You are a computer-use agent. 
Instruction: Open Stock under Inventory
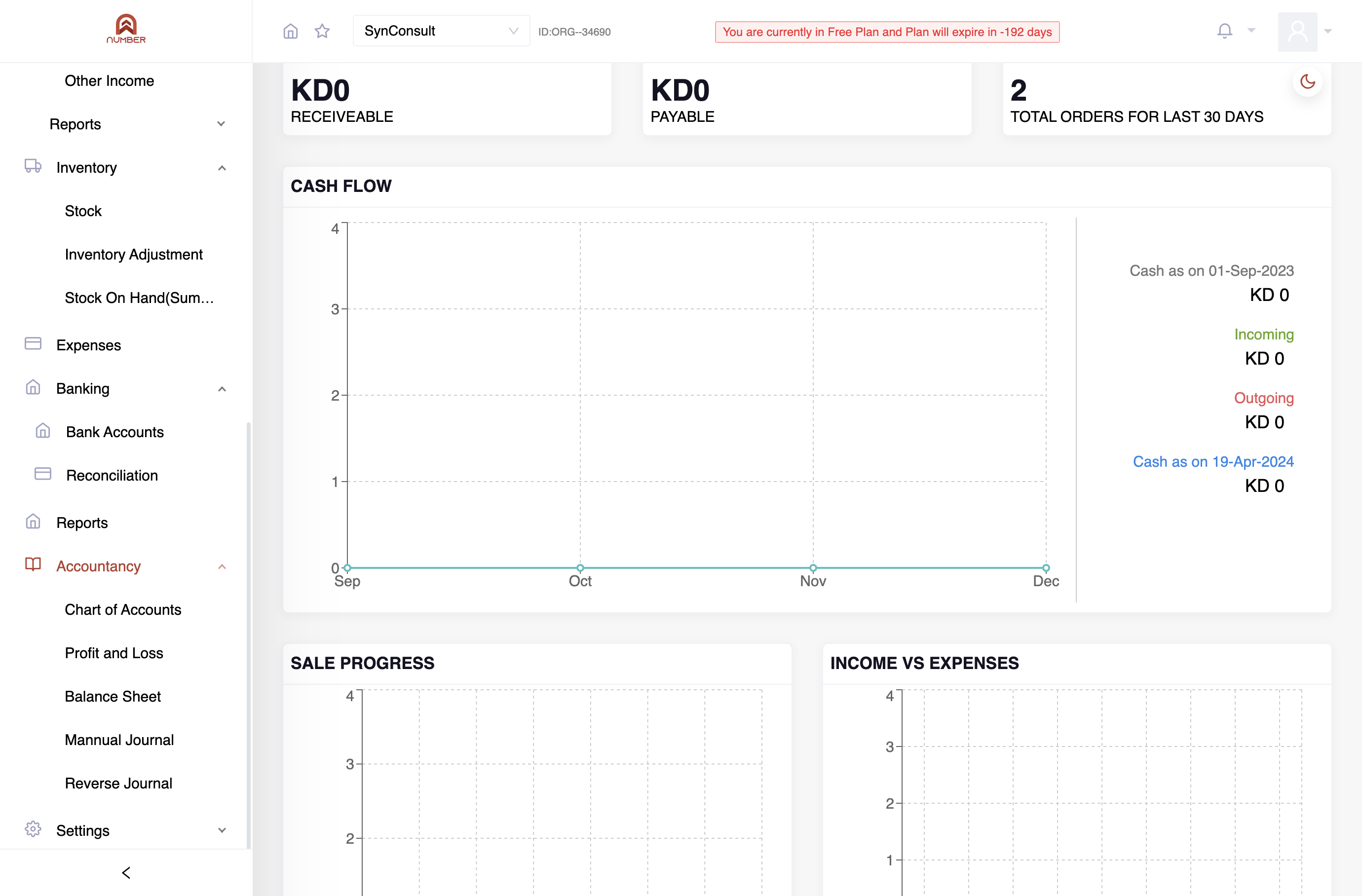click(x=83, y=211)
